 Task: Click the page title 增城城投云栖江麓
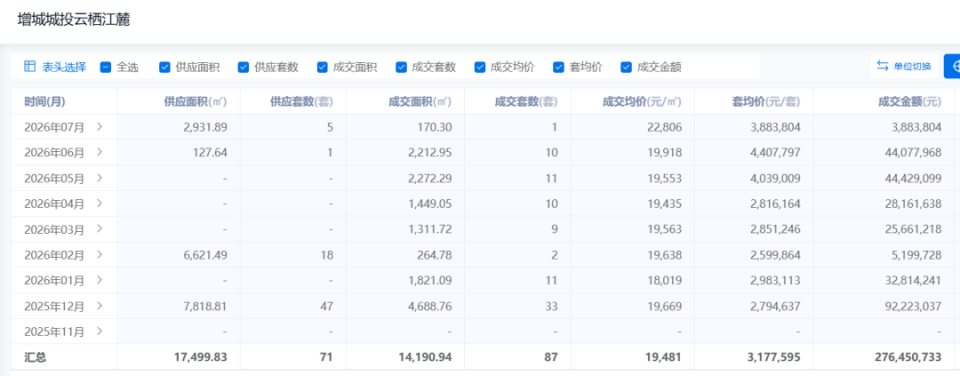[73, 20]
